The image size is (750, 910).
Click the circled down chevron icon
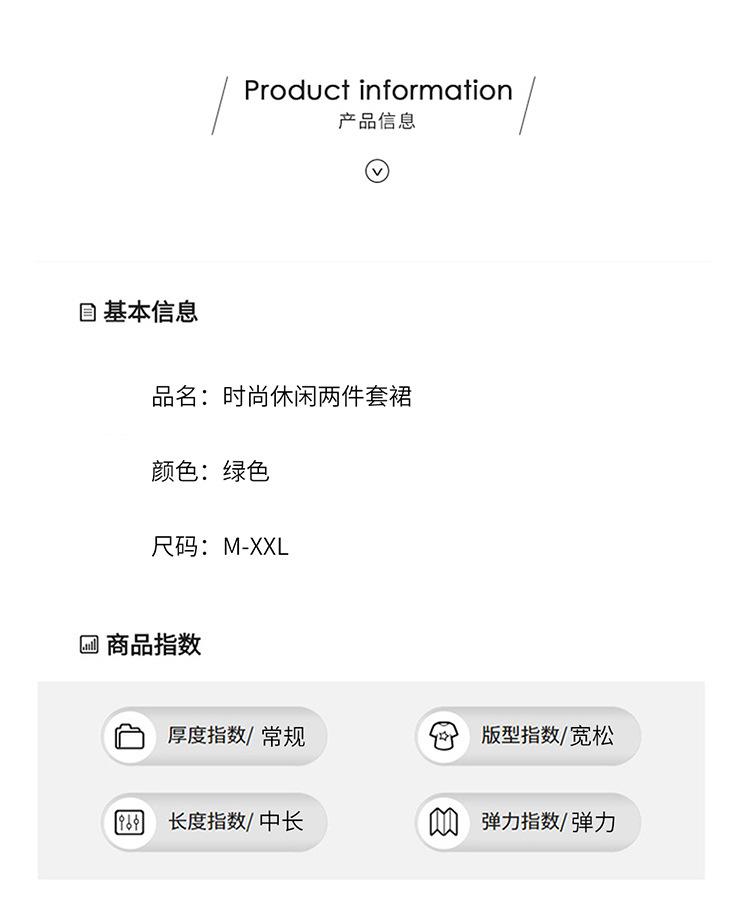376,172
